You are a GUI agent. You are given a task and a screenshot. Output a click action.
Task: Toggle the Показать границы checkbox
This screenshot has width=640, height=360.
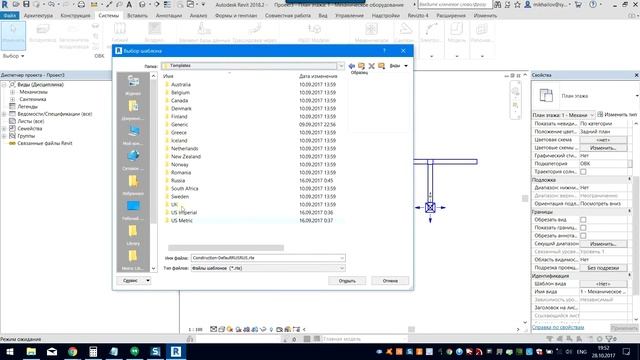coord(583,228)
